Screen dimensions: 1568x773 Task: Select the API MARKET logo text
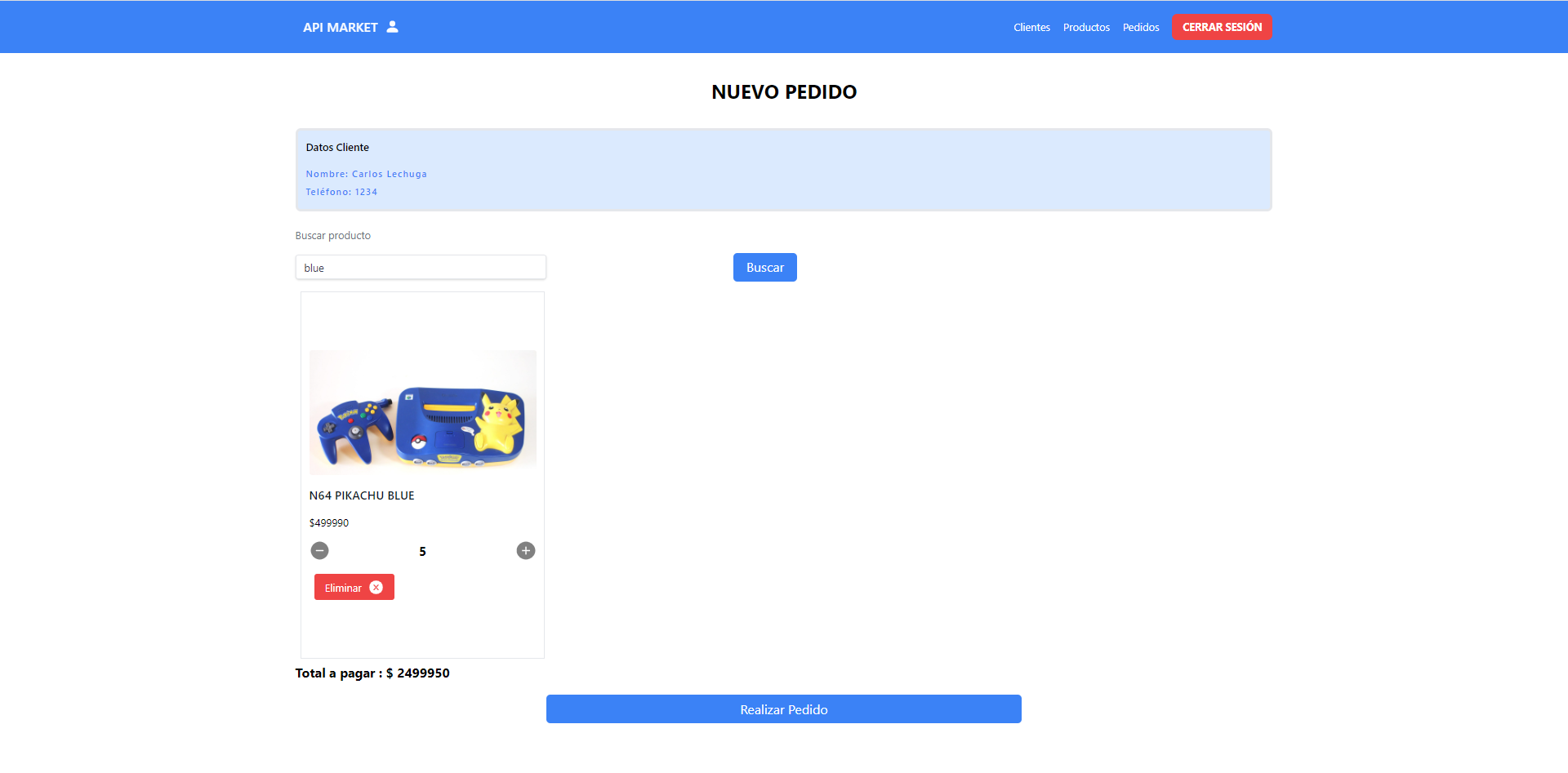(340, 27)
